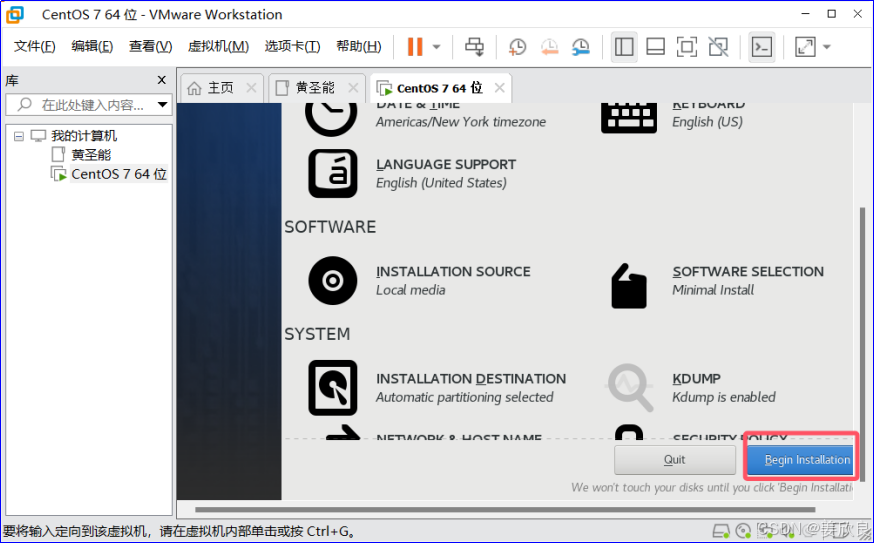Screen dimensions: 875x544
Task: Click the unity mode icon
Action: tap(718, 47)
